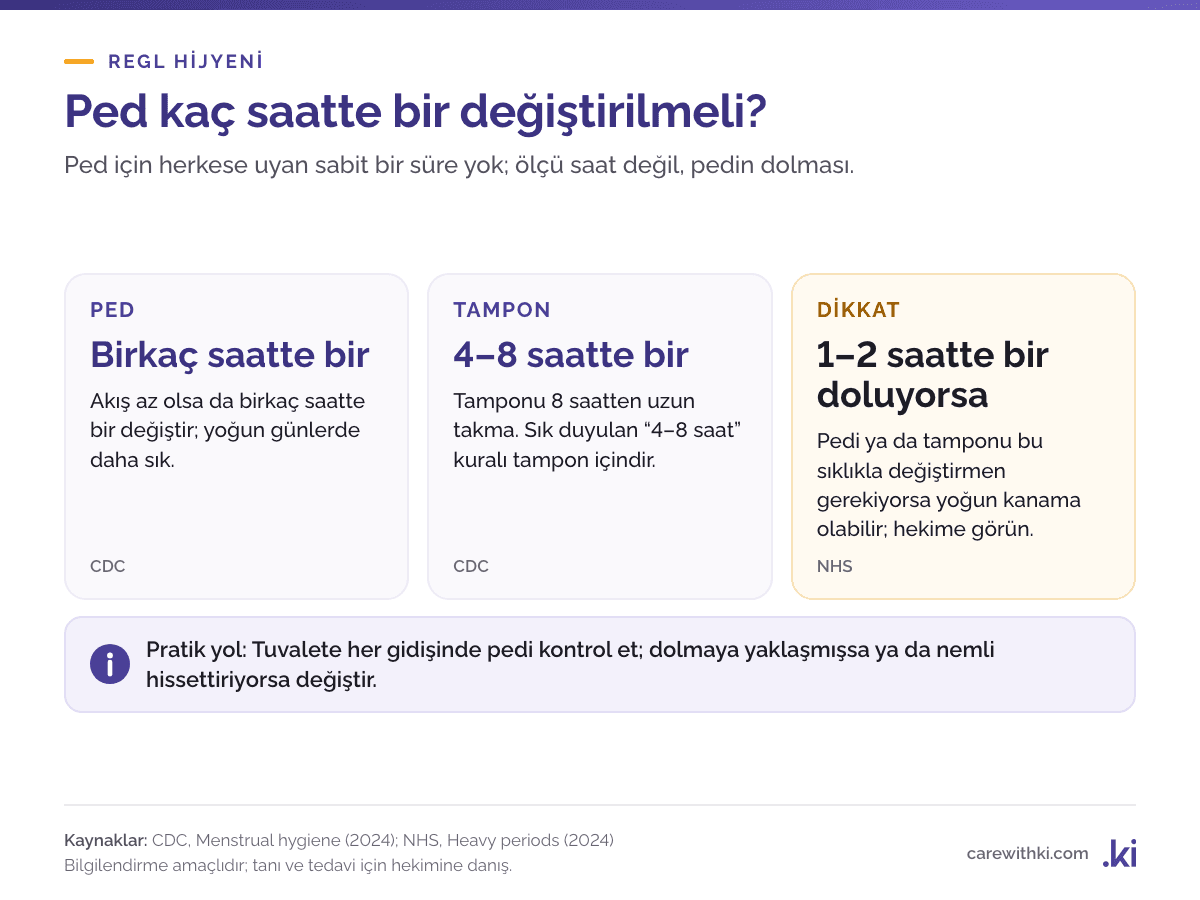Image resolution: width=1200 pixels, height=900 pixels.
Task: Click the 'Pratik yol' tip text
Action: (x=570, y=664)
